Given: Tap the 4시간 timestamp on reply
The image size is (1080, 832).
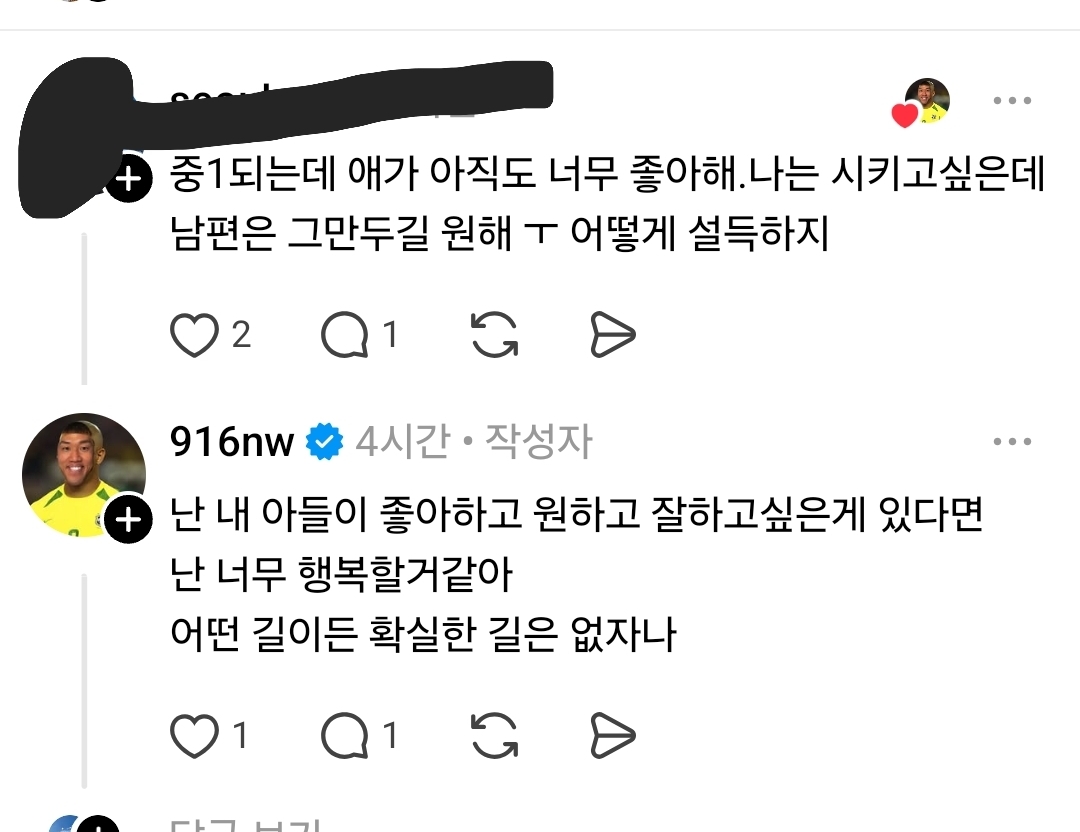Looking at the screenshot, I should [403, 441].
